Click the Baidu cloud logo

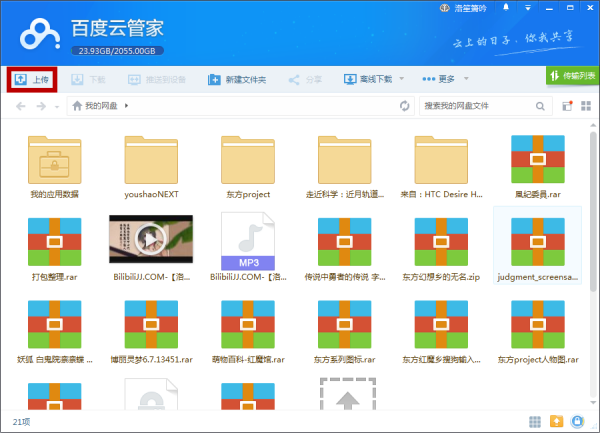click(40, 35)
